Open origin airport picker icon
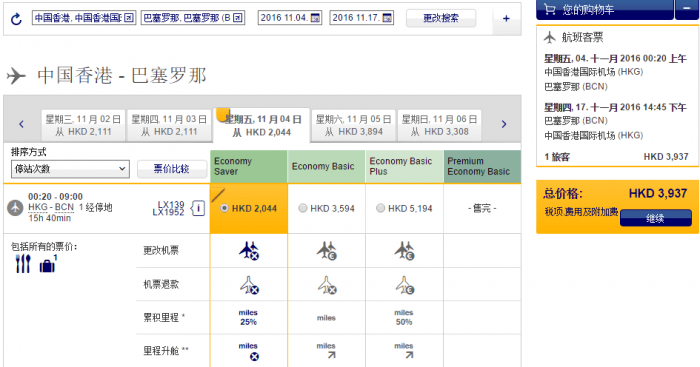700x367 pixels. pyautogui.click(x=129, y=18)
